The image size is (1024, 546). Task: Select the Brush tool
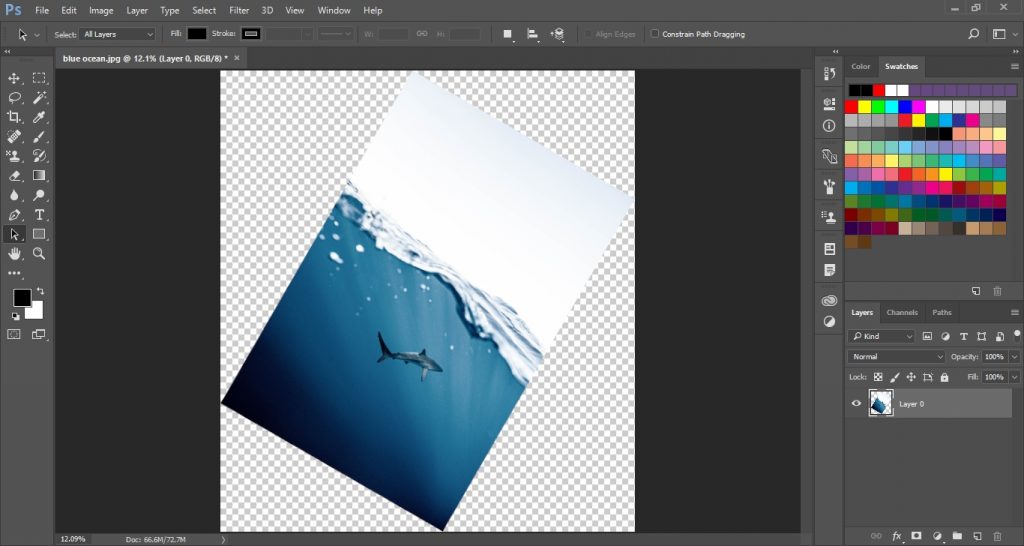click(39, 136)
